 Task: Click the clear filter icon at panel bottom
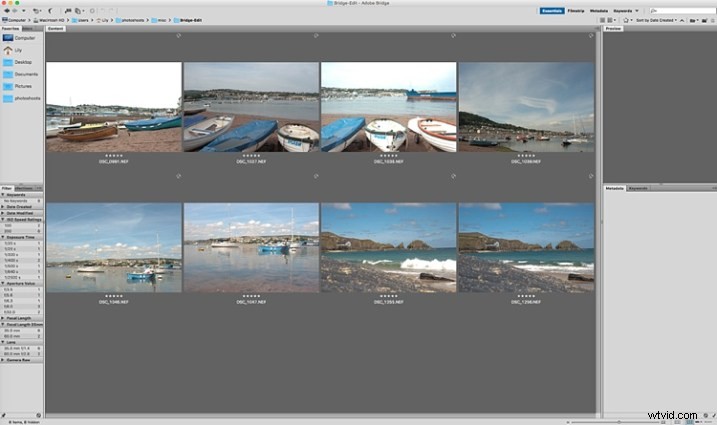pyautogui.click(x=38, y=415)
